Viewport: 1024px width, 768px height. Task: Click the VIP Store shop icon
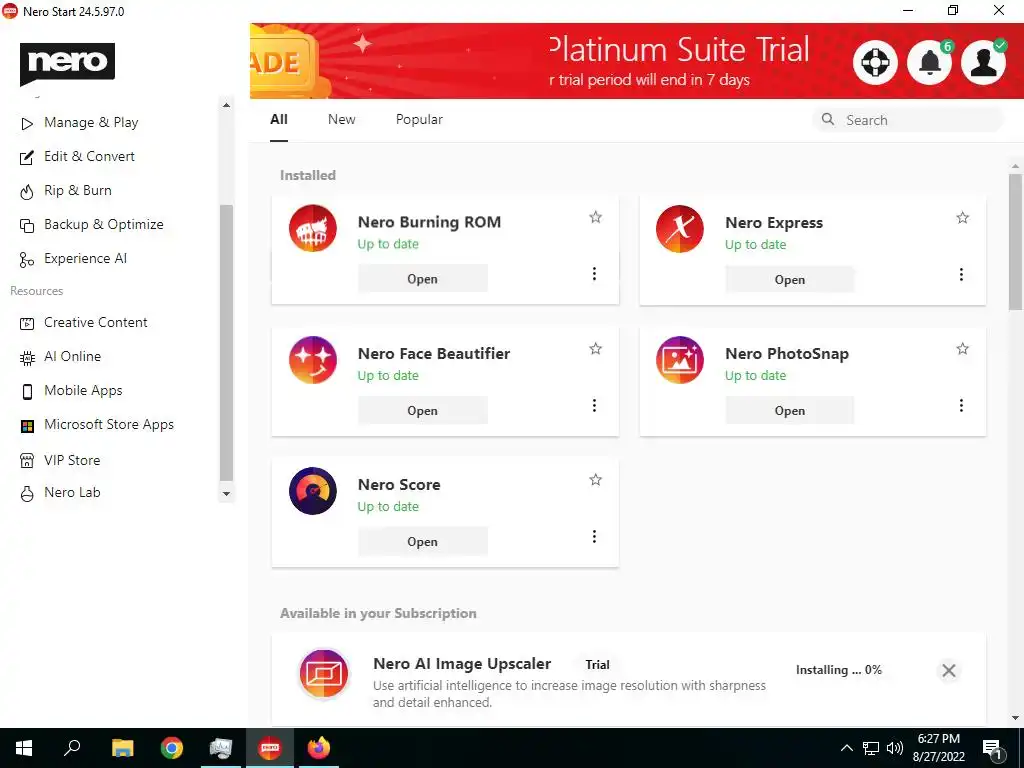pyautogui.click(x=27, y=460)
